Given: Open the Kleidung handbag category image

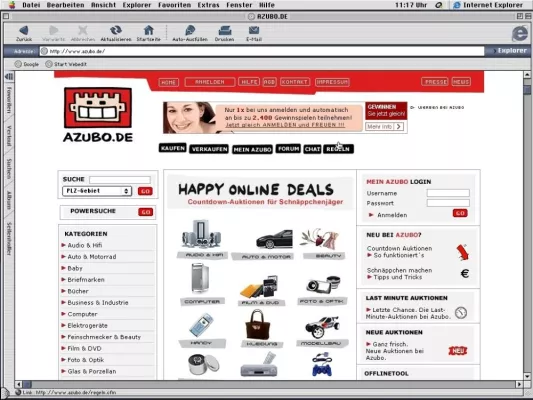Looking at the screenshot, I should [x=258, y=325].
